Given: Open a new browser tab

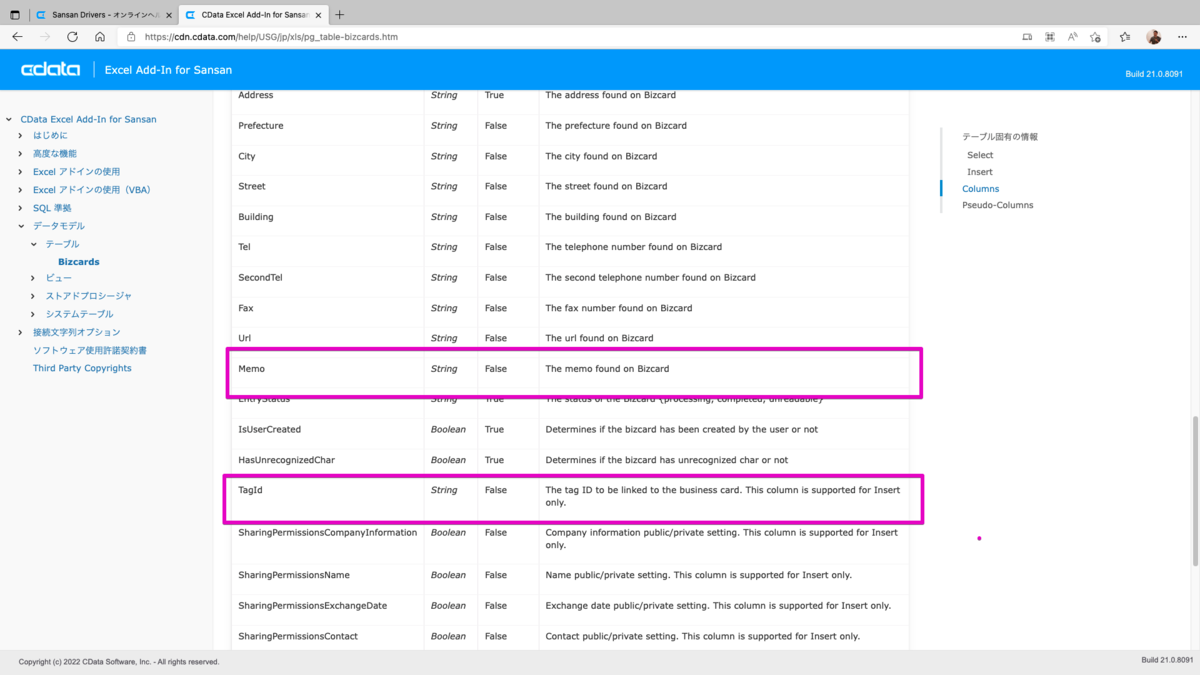Looking at the screenshot, I should click(340, 15).
